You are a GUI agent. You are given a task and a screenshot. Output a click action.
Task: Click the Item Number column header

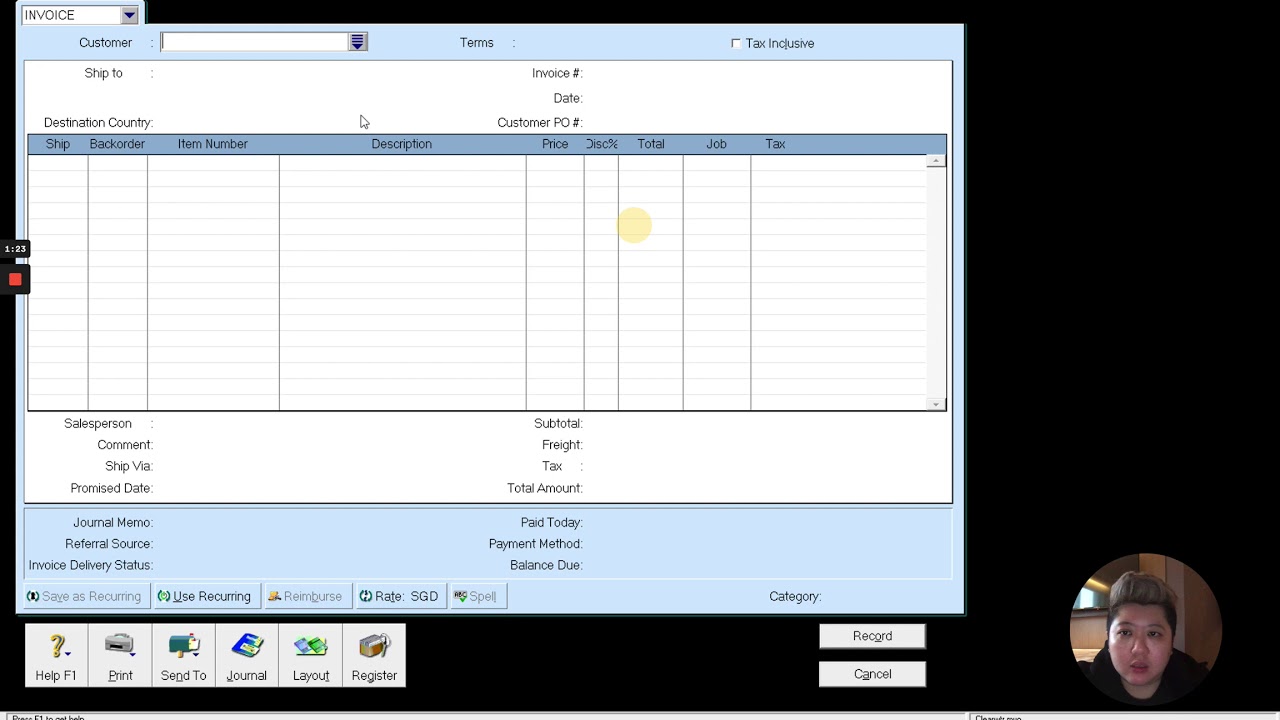(x=212, y=144)
